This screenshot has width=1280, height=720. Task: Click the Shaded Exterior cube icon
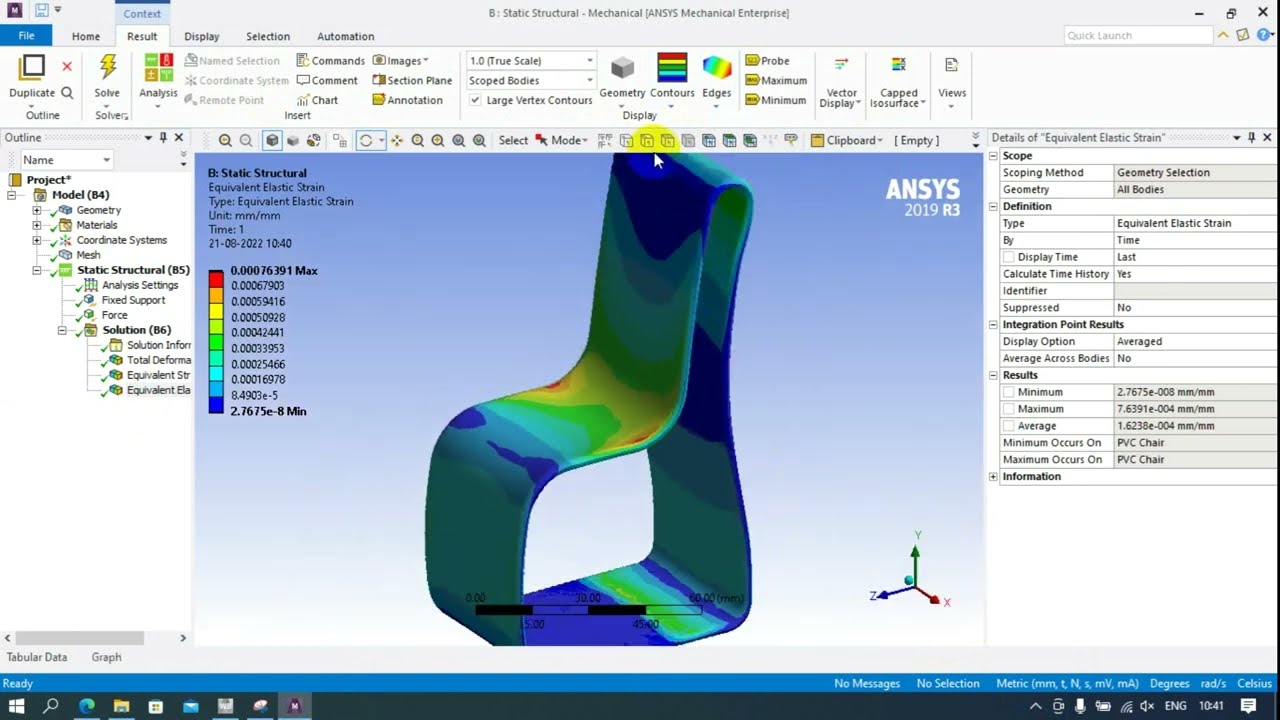click(x=272, y=141)
